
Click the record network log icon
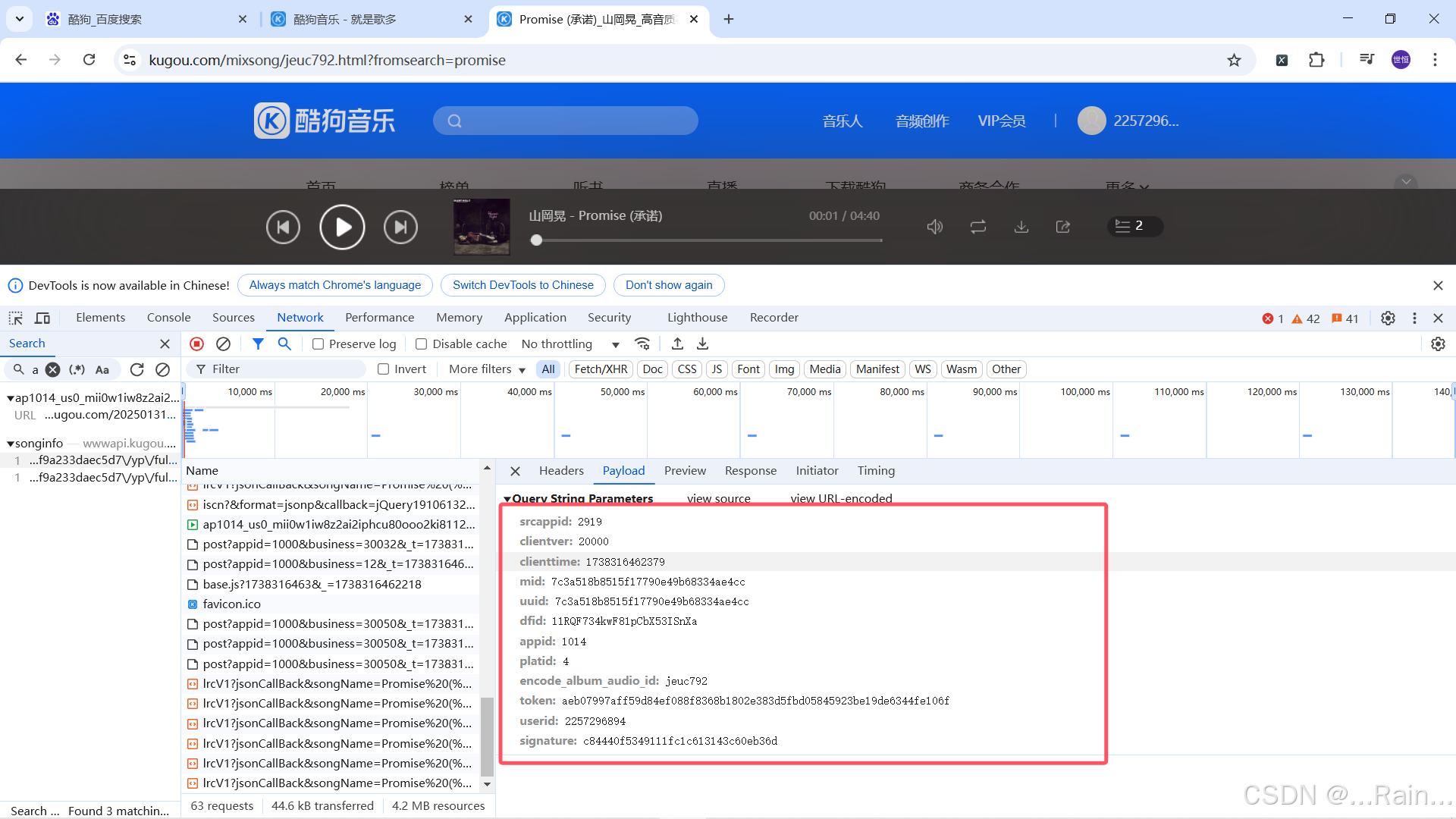pos(197,344)
